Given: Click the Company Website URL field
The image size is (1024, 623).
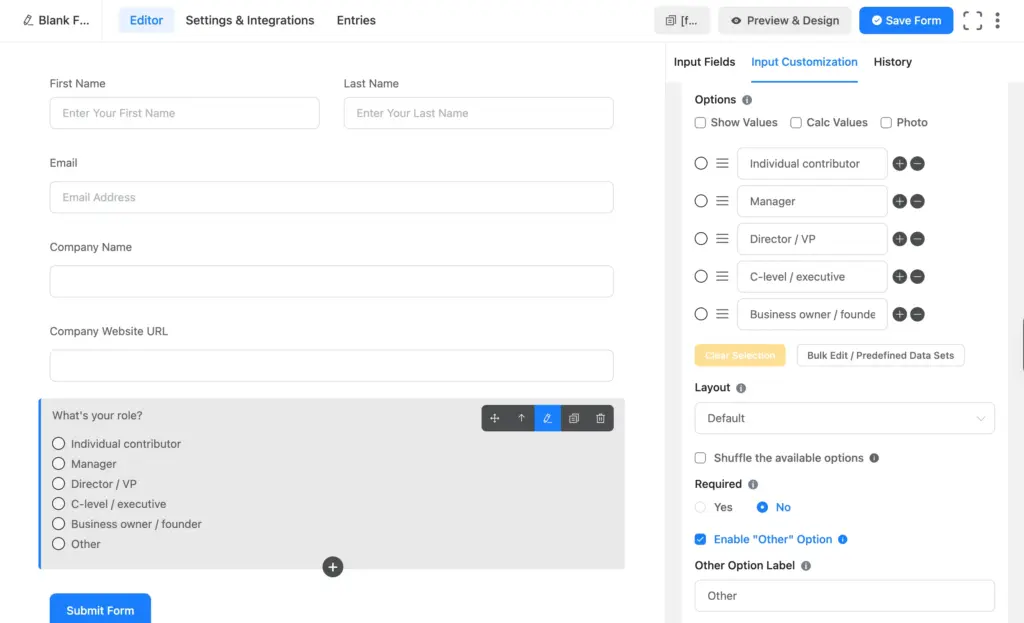Looking at the screenshot, I should tap(331, 366).
